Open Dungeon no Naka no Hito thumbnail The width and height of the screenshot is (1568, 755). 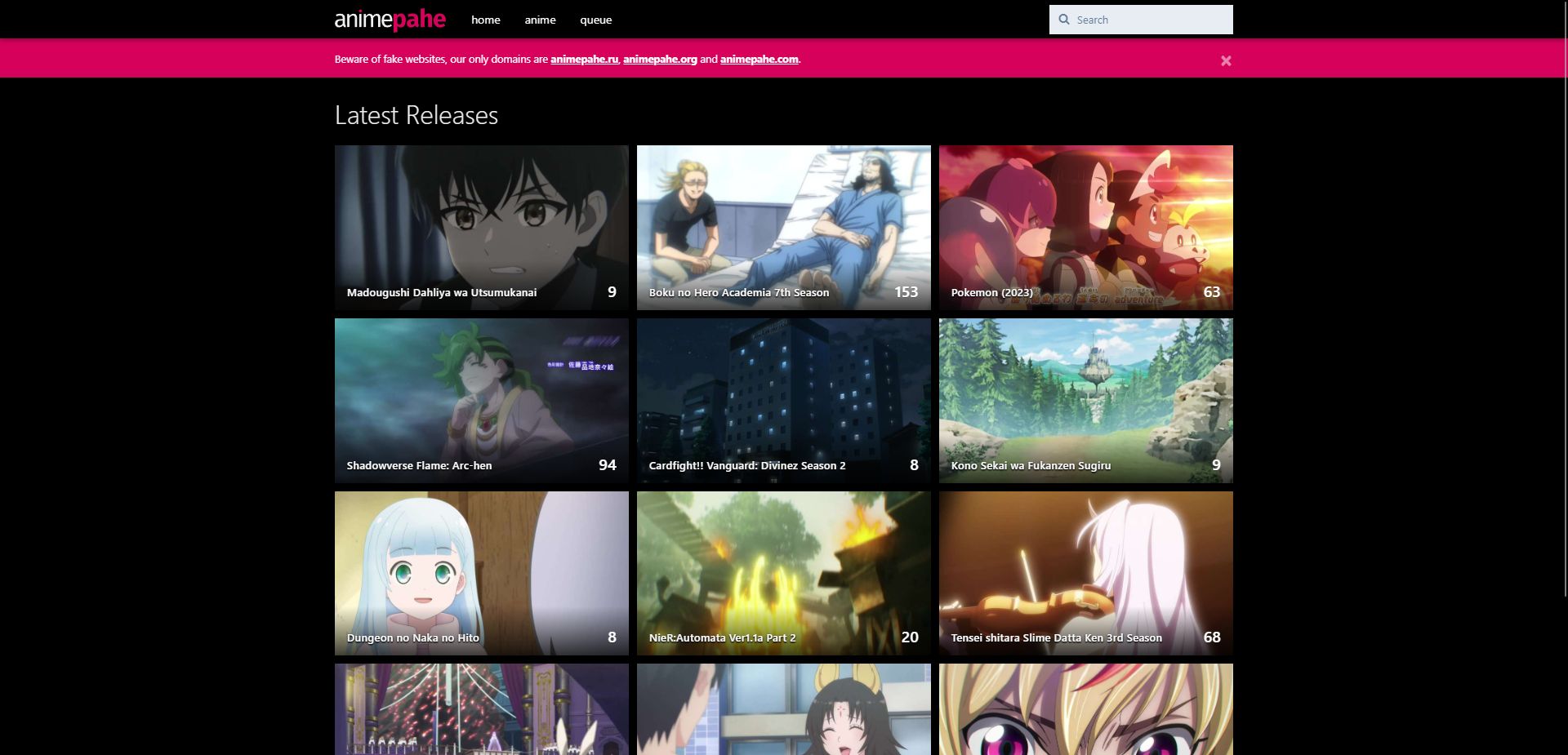[x=482, y=573]
